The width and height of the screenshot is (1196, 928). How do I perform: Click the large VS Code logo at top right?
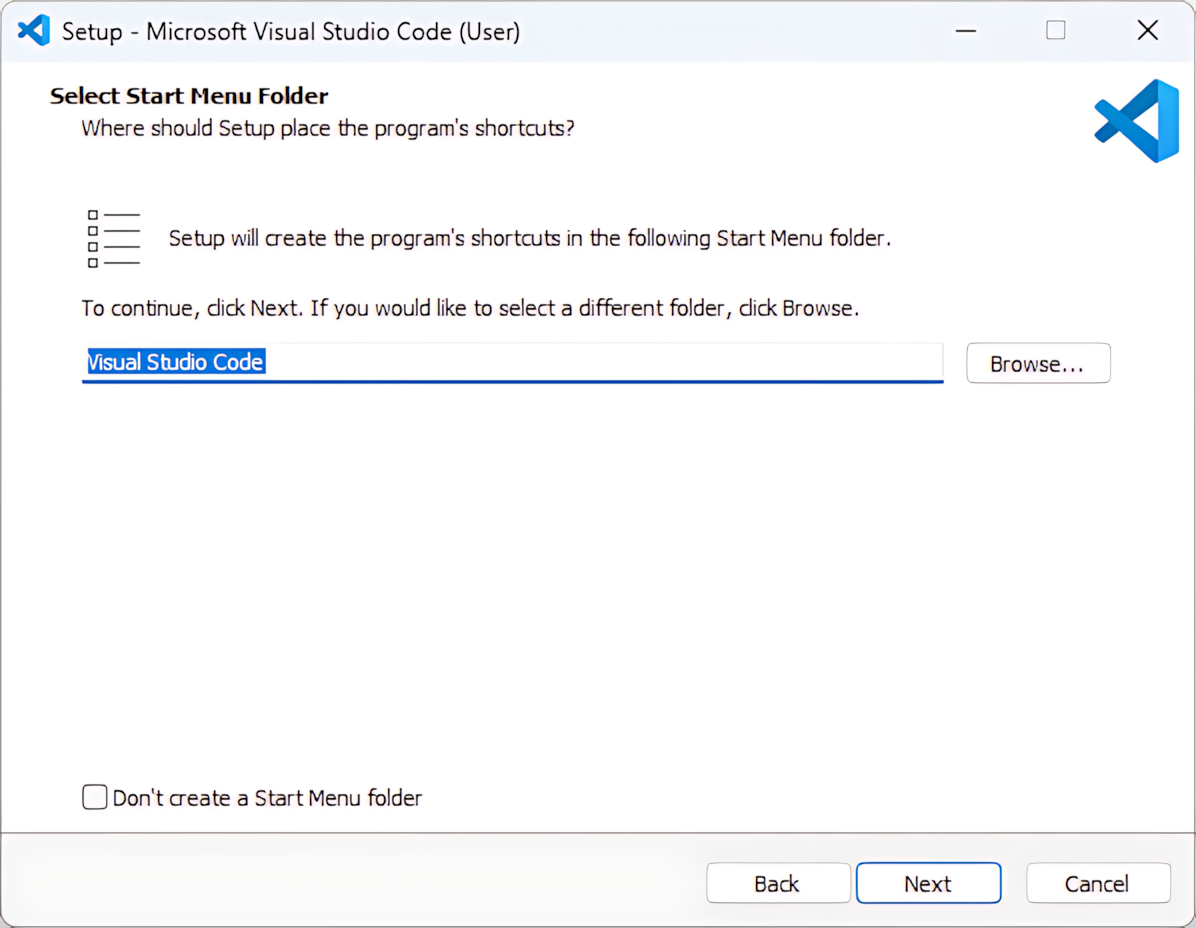(1137, 121)
